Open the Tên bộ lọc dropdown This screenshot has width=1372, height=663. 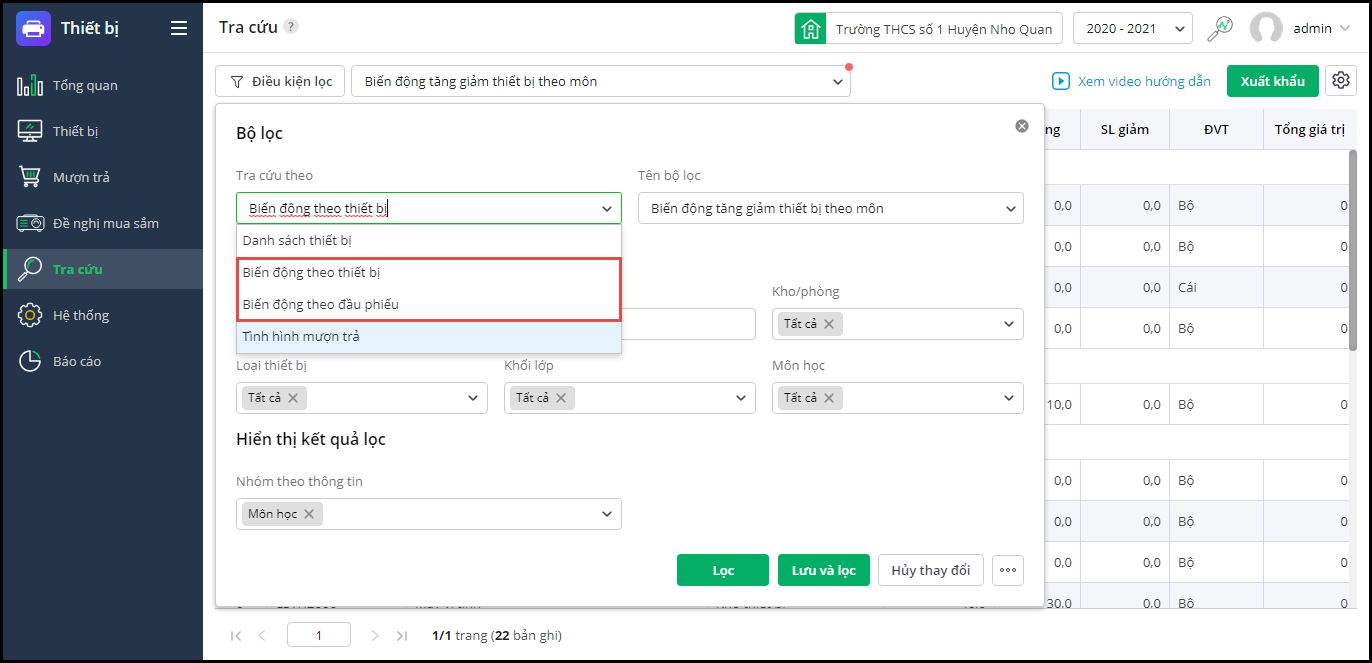tap(830, 209)
